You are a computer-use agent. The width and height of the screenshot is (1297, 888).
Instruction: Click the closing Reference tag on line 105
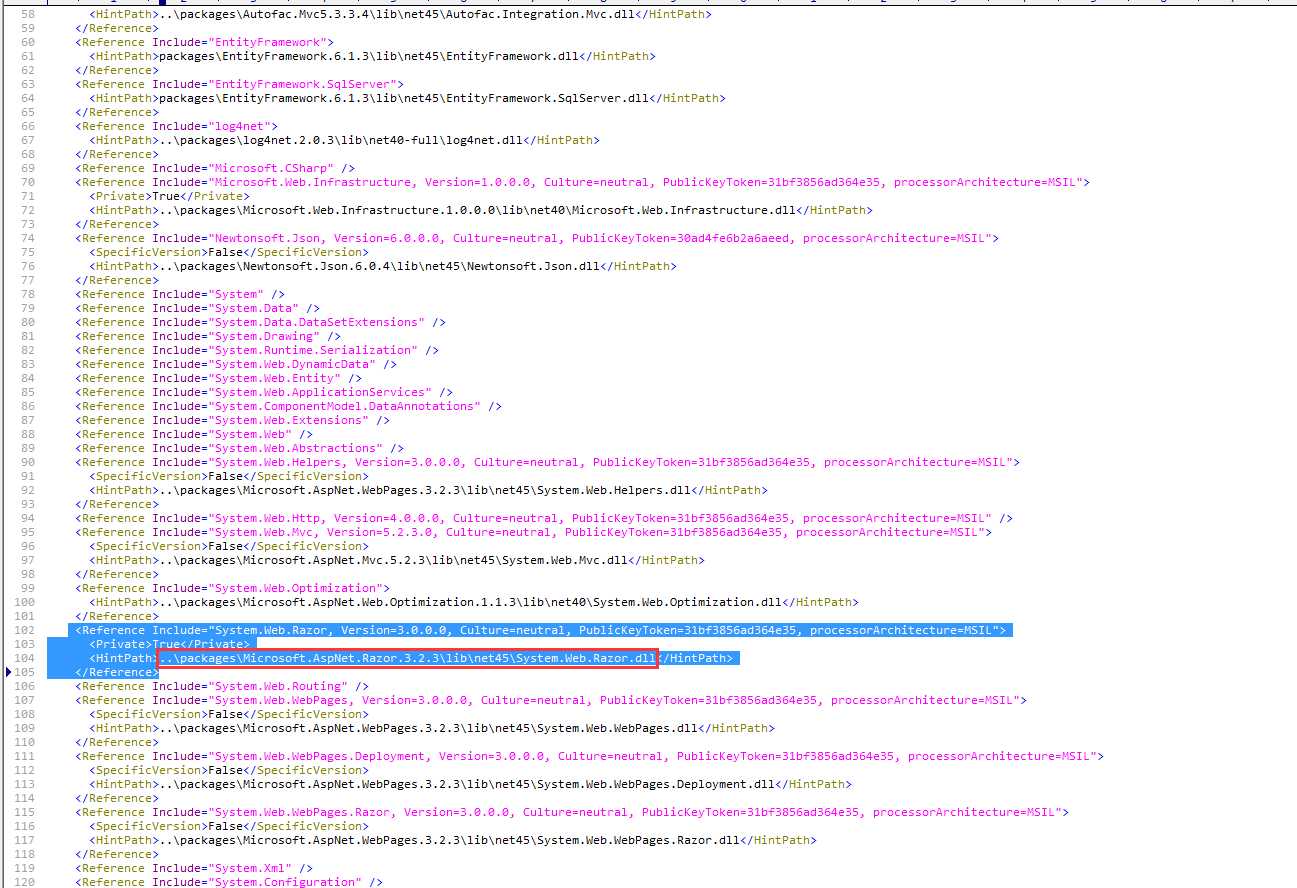[117, 672]
